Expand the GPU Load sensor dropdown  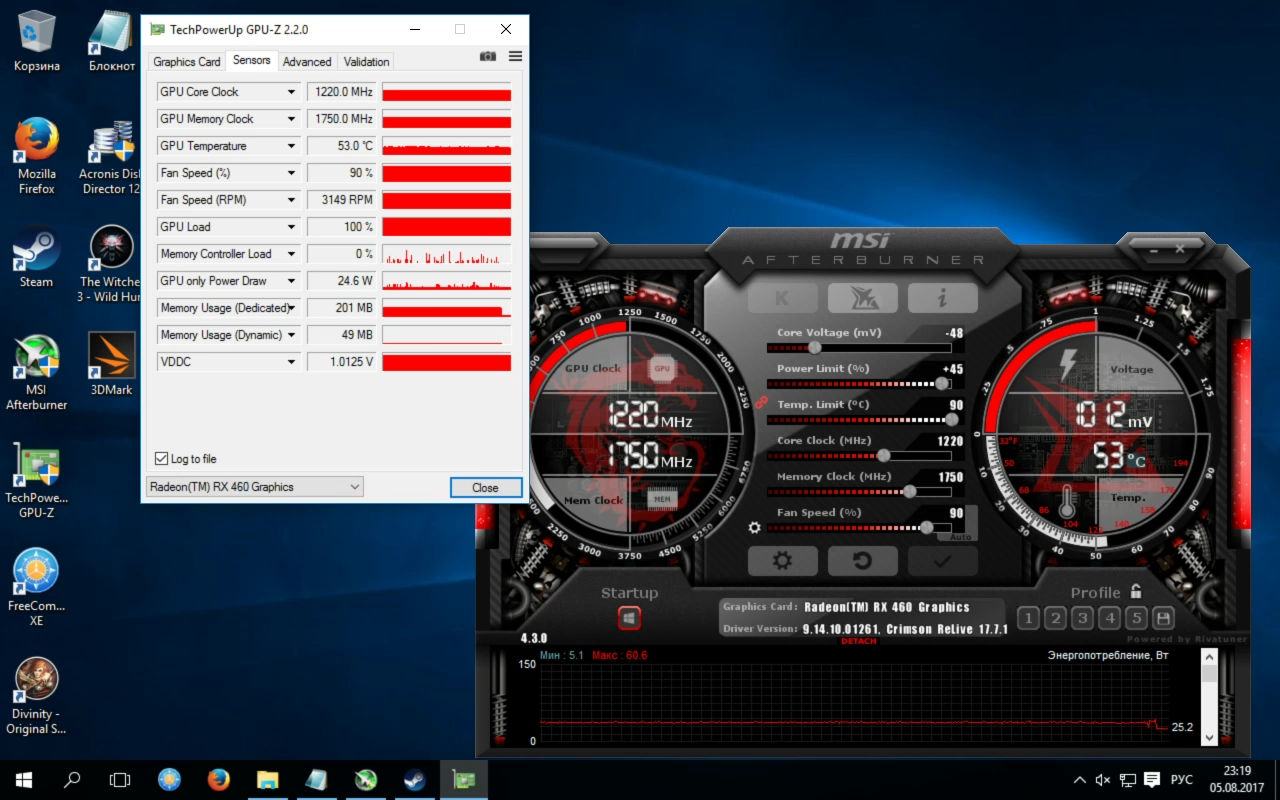click(x=292, y=227)
